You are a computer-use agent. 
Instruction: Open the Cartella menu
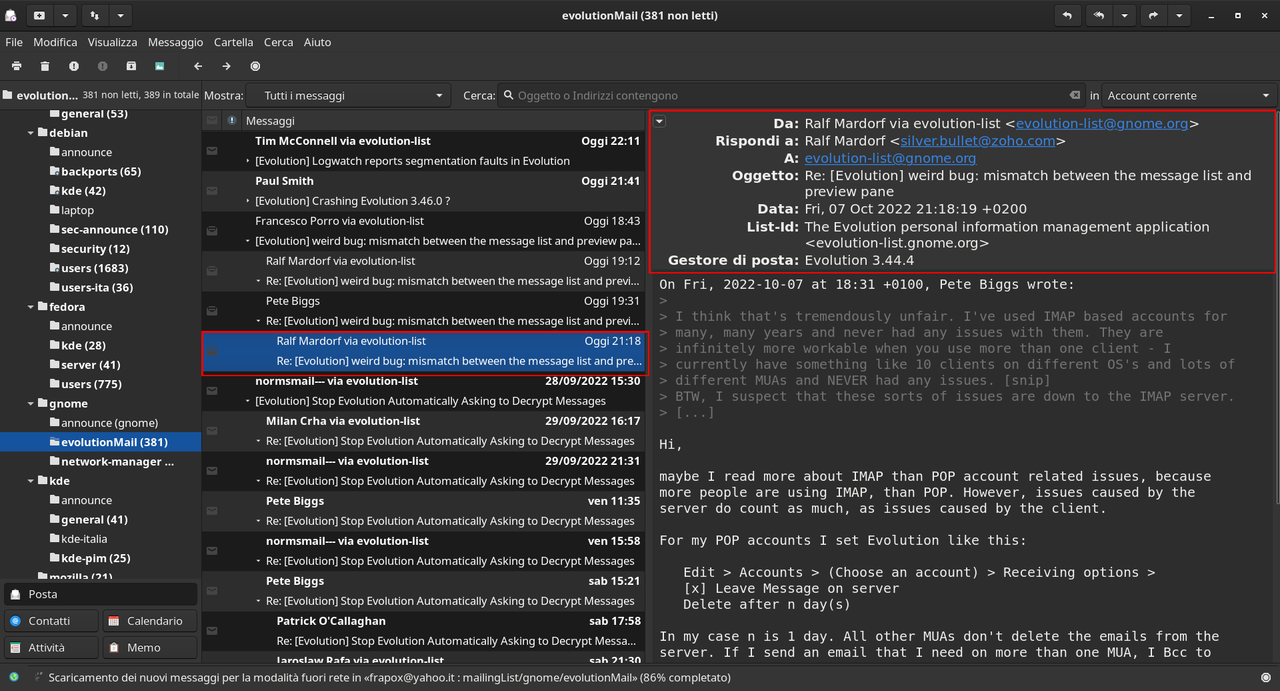pos(233,42)
